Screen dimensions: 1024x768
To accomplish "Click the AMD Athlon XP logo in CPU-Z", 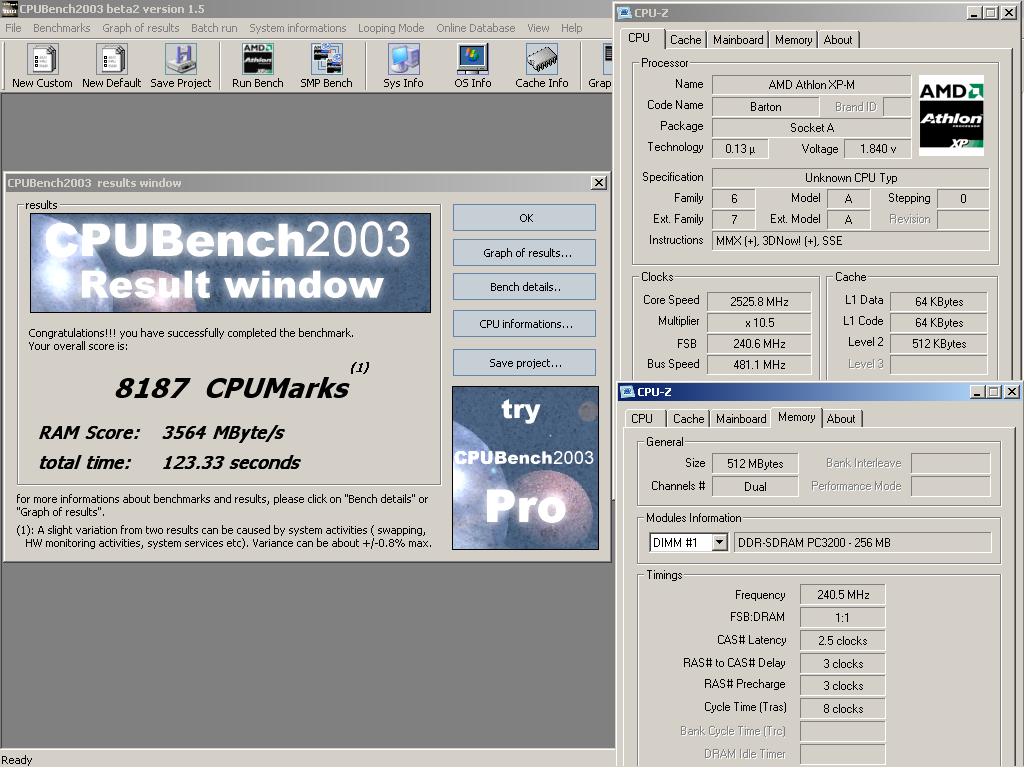I will coord(951,116).
